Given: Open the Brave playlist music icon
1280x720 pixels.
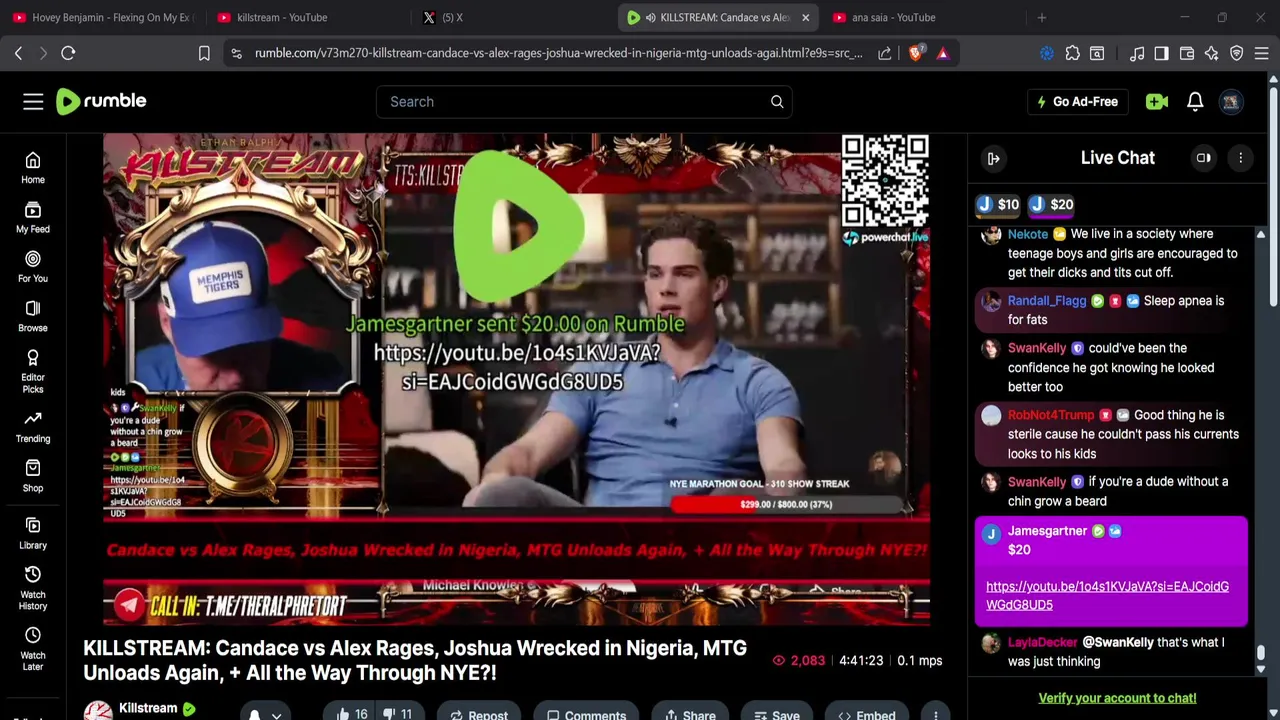Looking at the screenshot, I should click(1137, 53).
